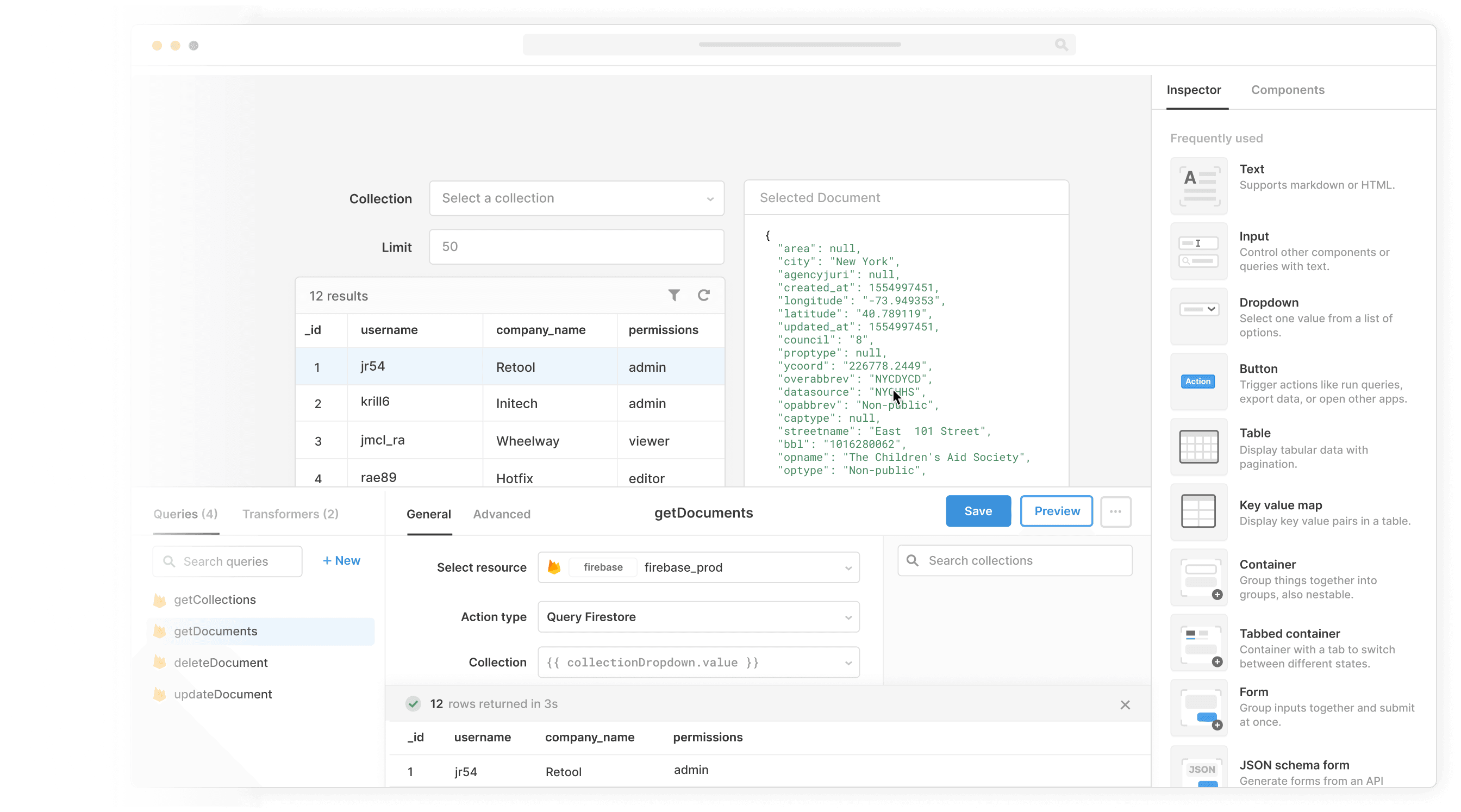The width and height of the screenshot is (1461, 812).
Task: Switch to the Components tab
Action: [x=1288, y=90]
